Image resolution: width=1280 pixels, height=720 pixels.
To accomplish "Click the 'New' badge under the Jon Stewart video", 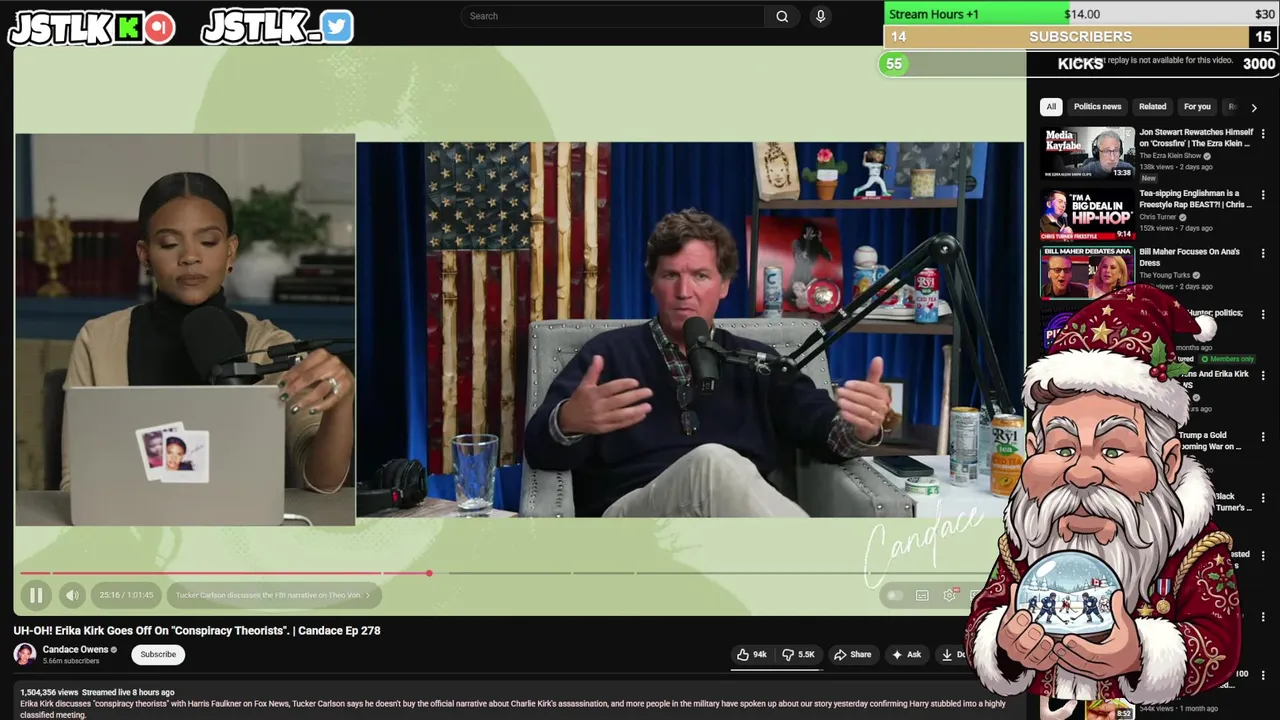I will pos(1148,178).
